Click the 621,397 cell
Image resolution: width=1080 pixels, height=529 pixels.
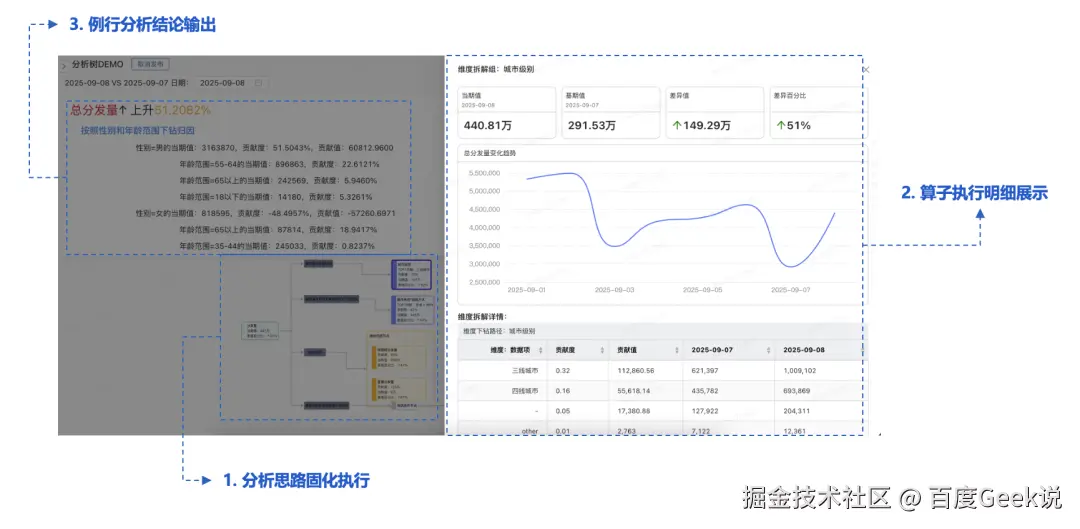click(x=703, y=371)
